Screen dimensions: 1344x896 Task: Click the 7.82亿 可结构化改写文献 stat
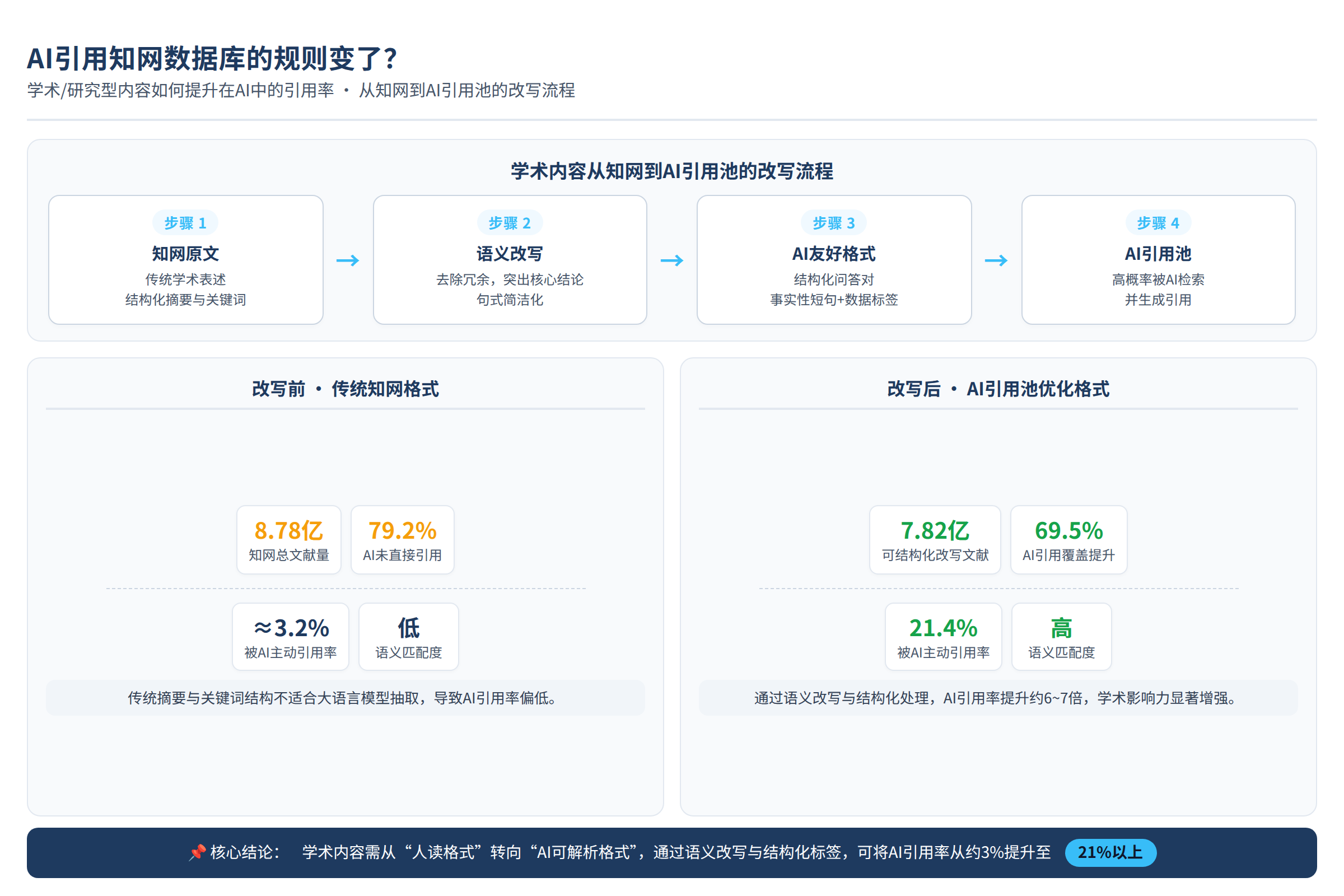click(935, 539)
